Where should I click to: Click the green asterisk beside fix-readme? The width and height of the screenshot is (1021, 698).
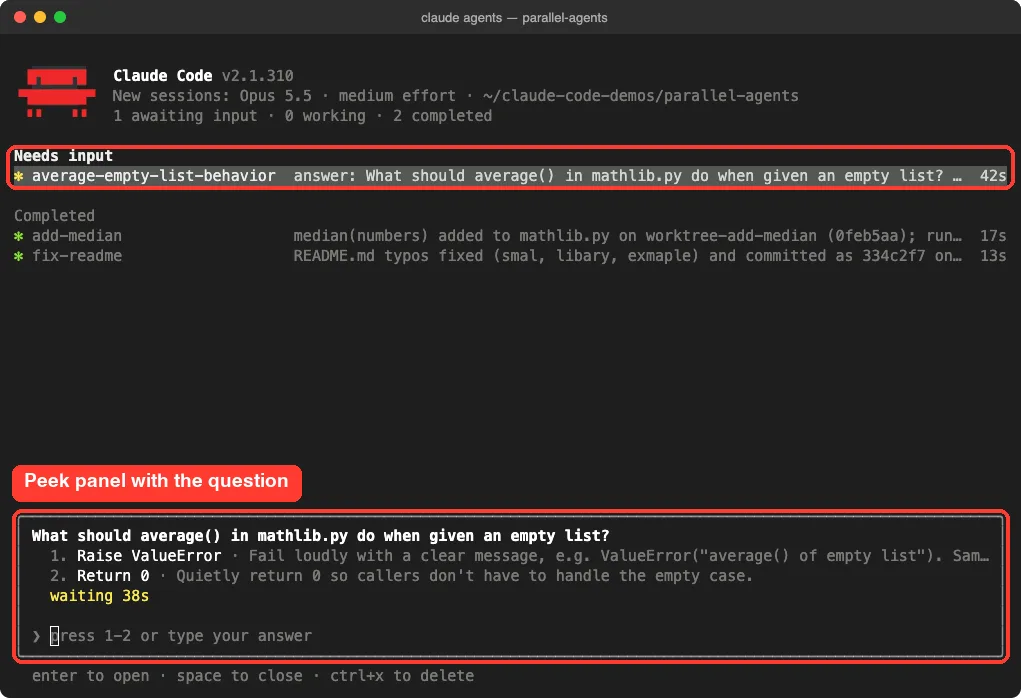tap(19, 256)
